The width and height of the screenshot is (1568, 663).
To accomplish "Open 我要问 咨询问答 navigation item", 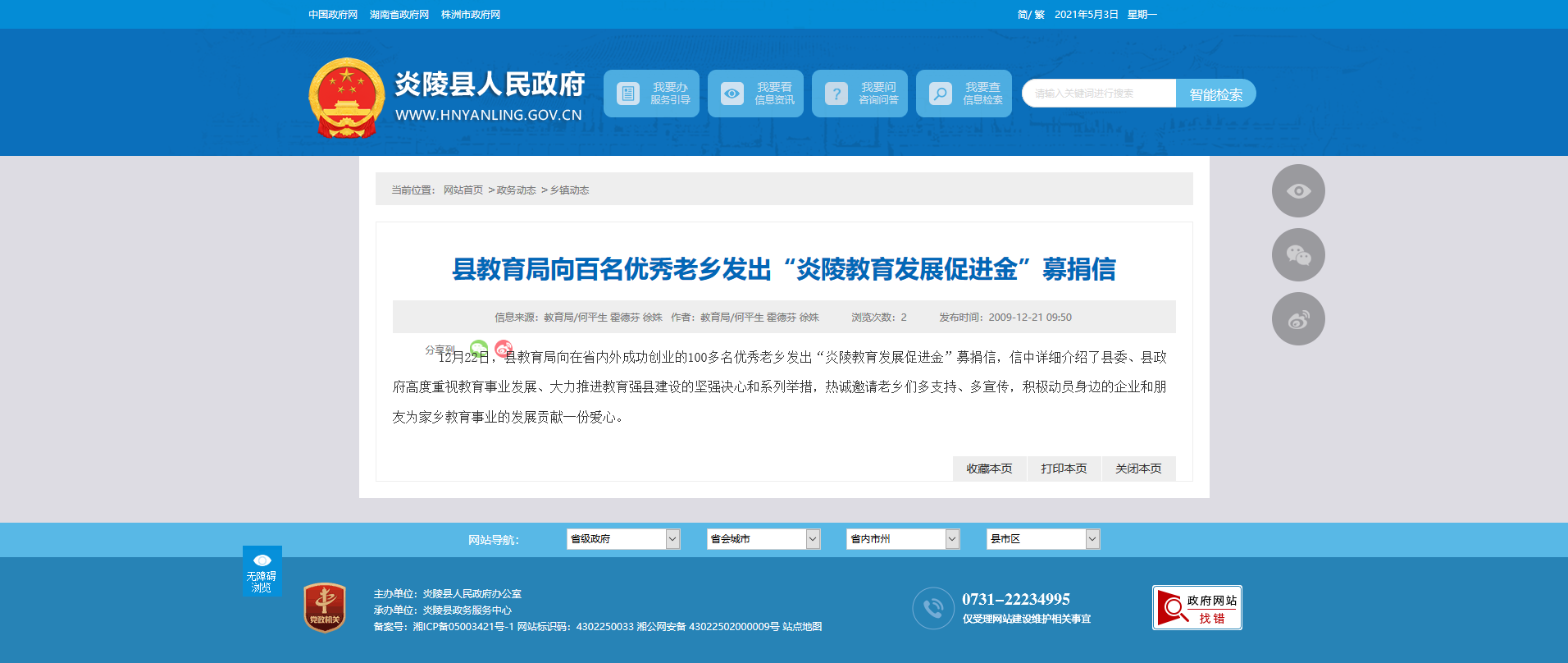I will (859, 94).
